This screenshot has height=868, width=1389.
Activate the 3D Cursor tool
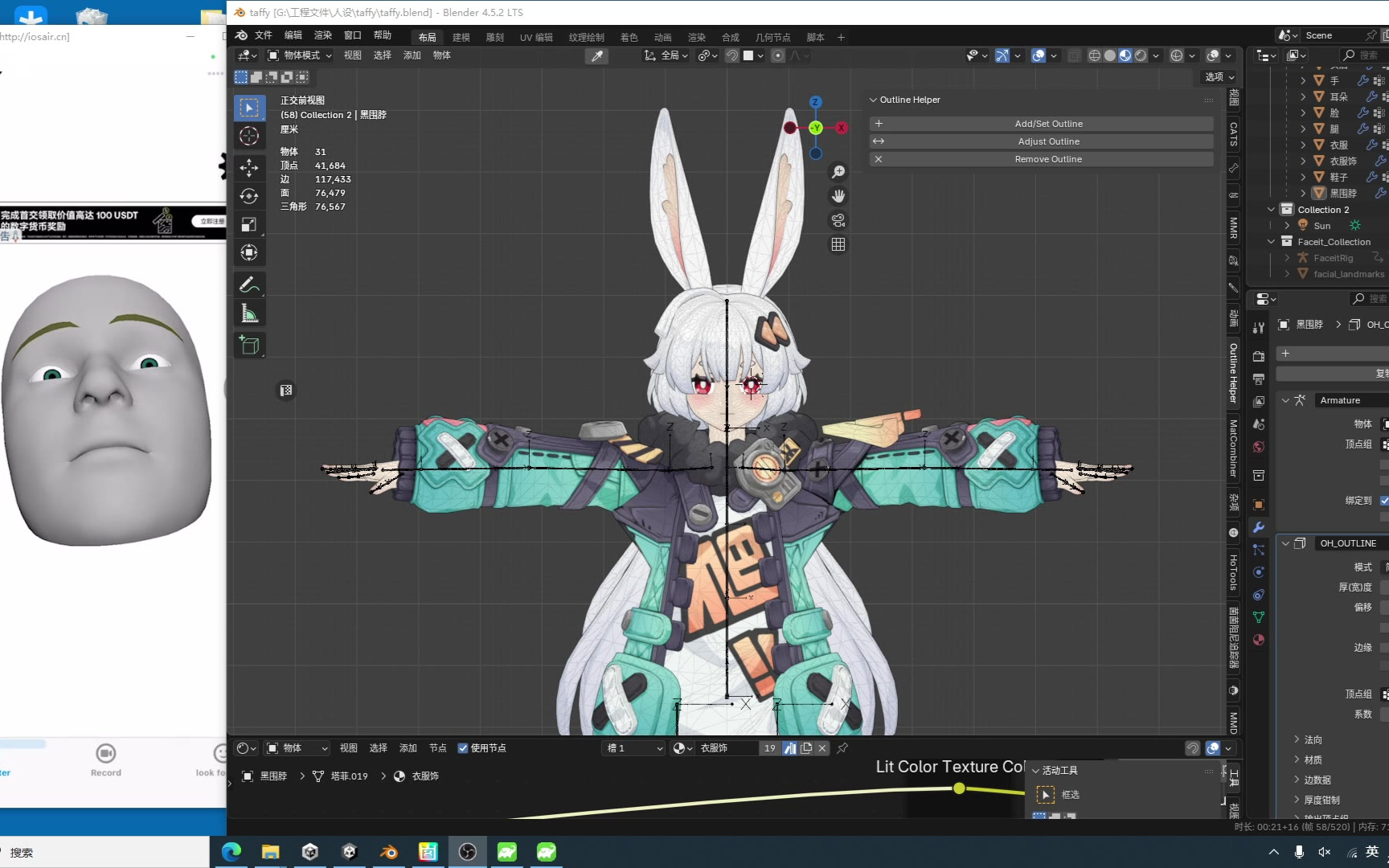coord(249,137)
